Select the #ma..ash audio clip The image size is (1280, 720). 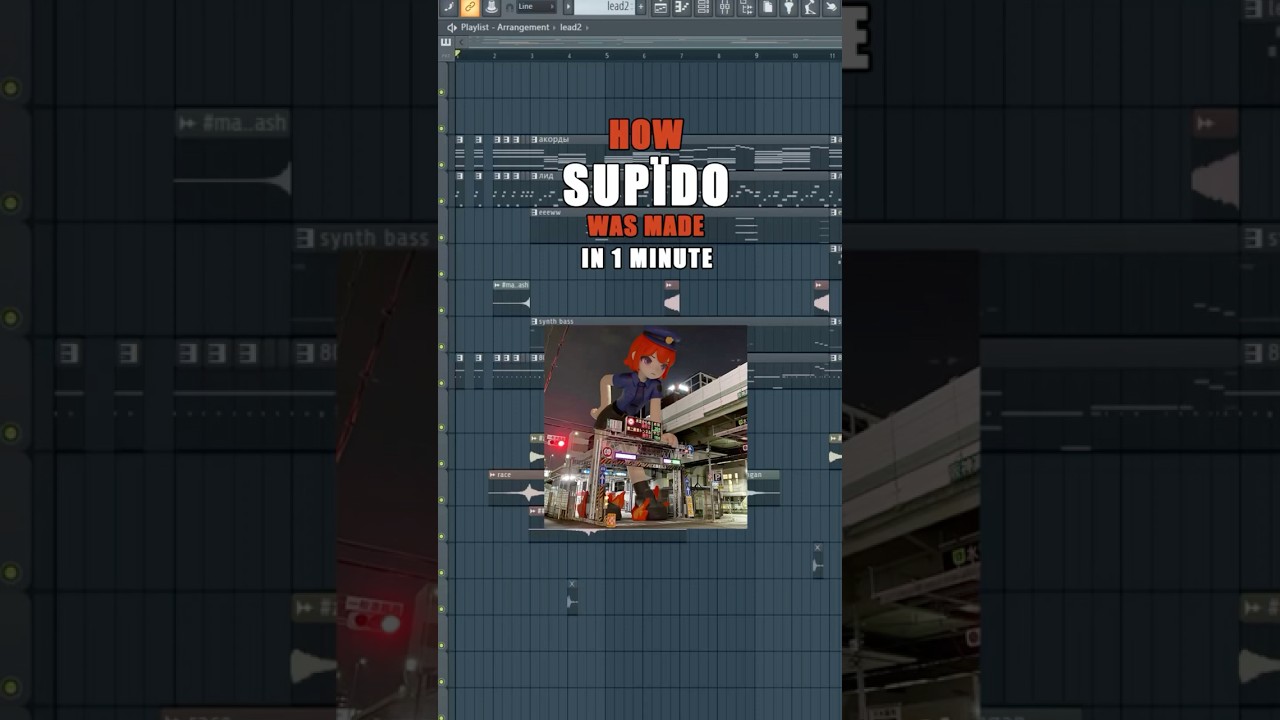[511, 298]
